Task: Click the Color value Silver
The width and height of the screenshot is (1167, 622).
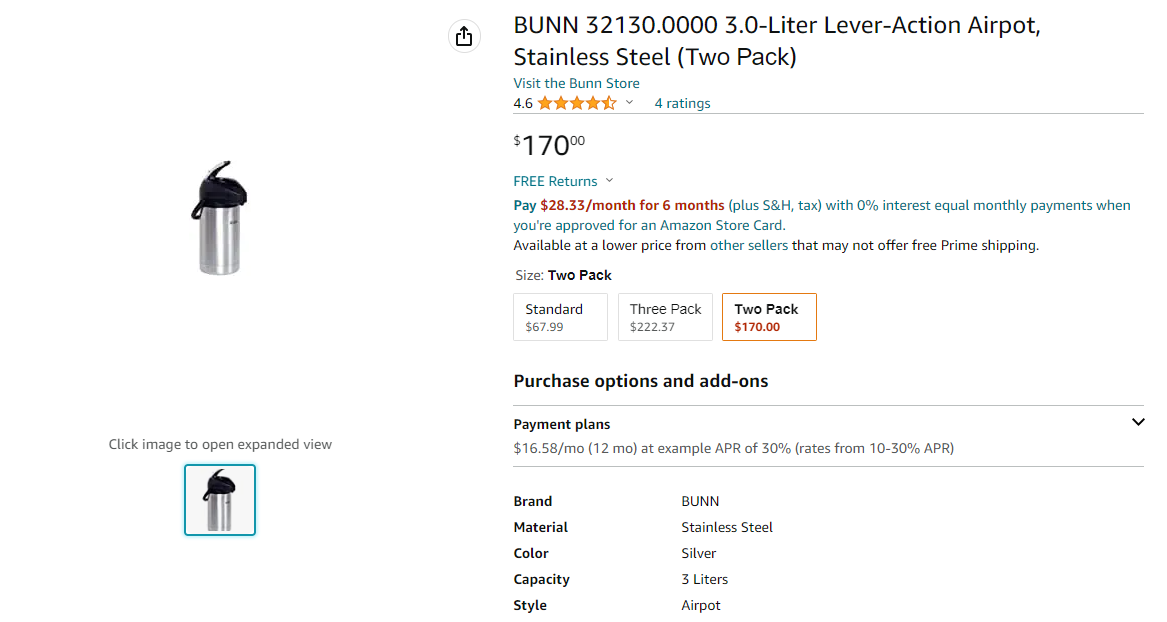Action: click(699, 554)
